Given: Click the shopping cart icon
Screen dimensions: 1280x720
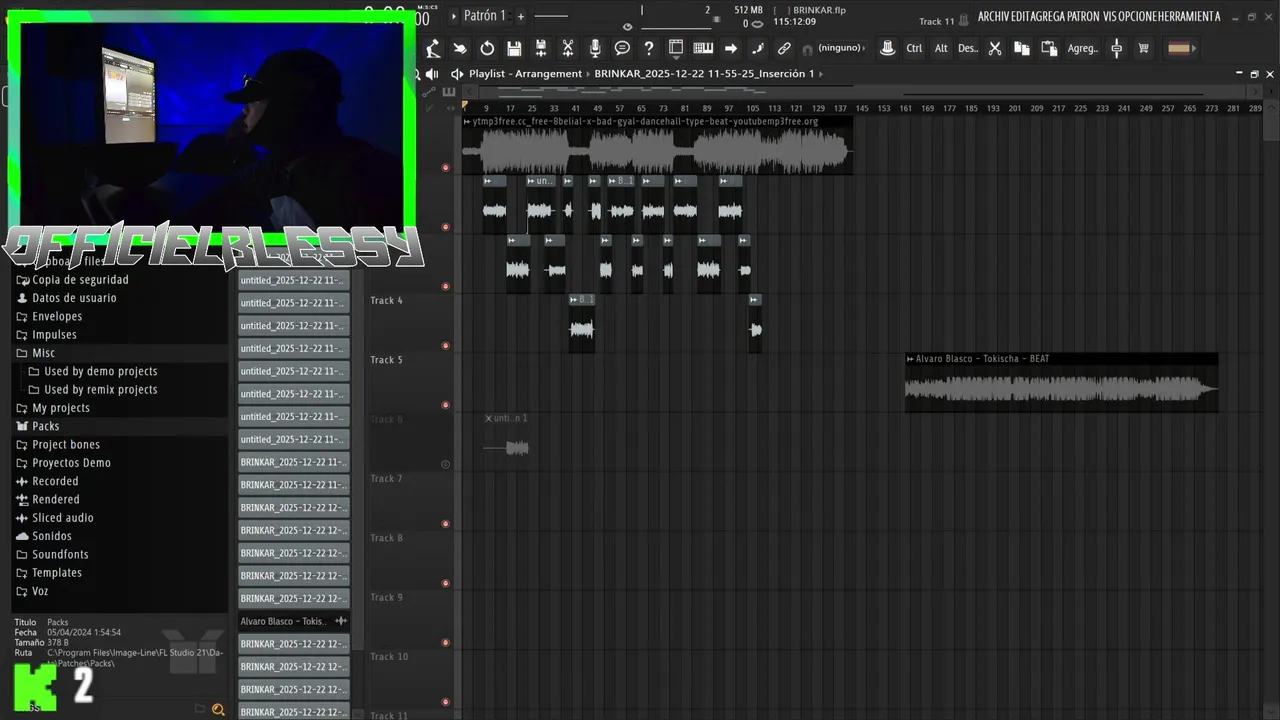Looking at the screenshot, I should pyautogui.click(x=1144, y=48).
